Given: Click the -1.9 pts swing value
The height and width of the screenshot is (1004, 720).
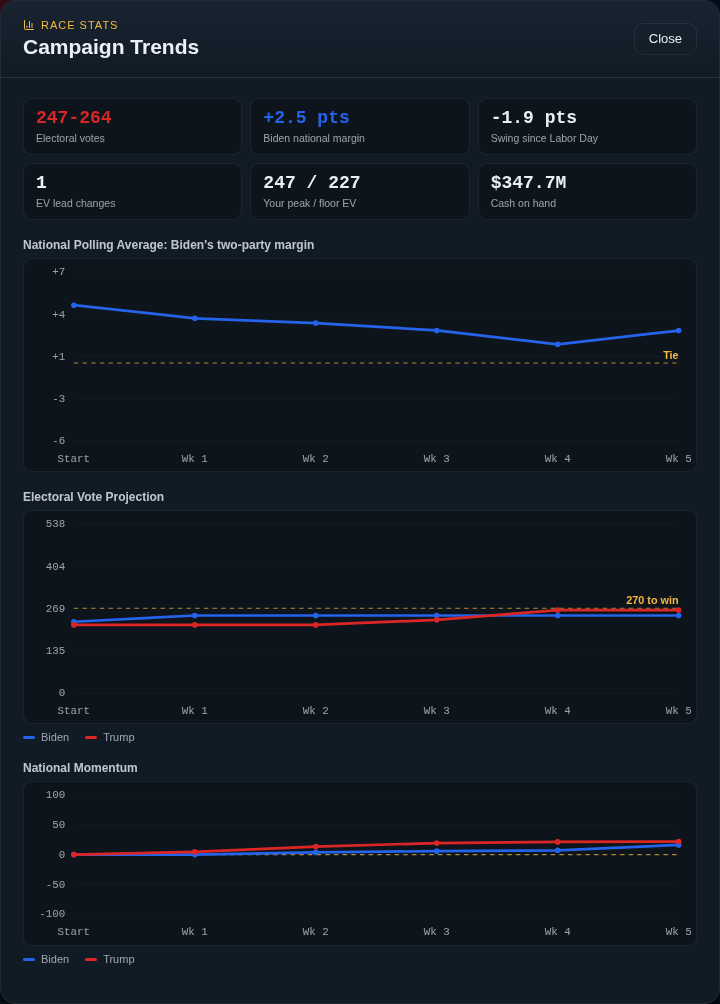Looking at the screenshot, I should click(534, 118).
